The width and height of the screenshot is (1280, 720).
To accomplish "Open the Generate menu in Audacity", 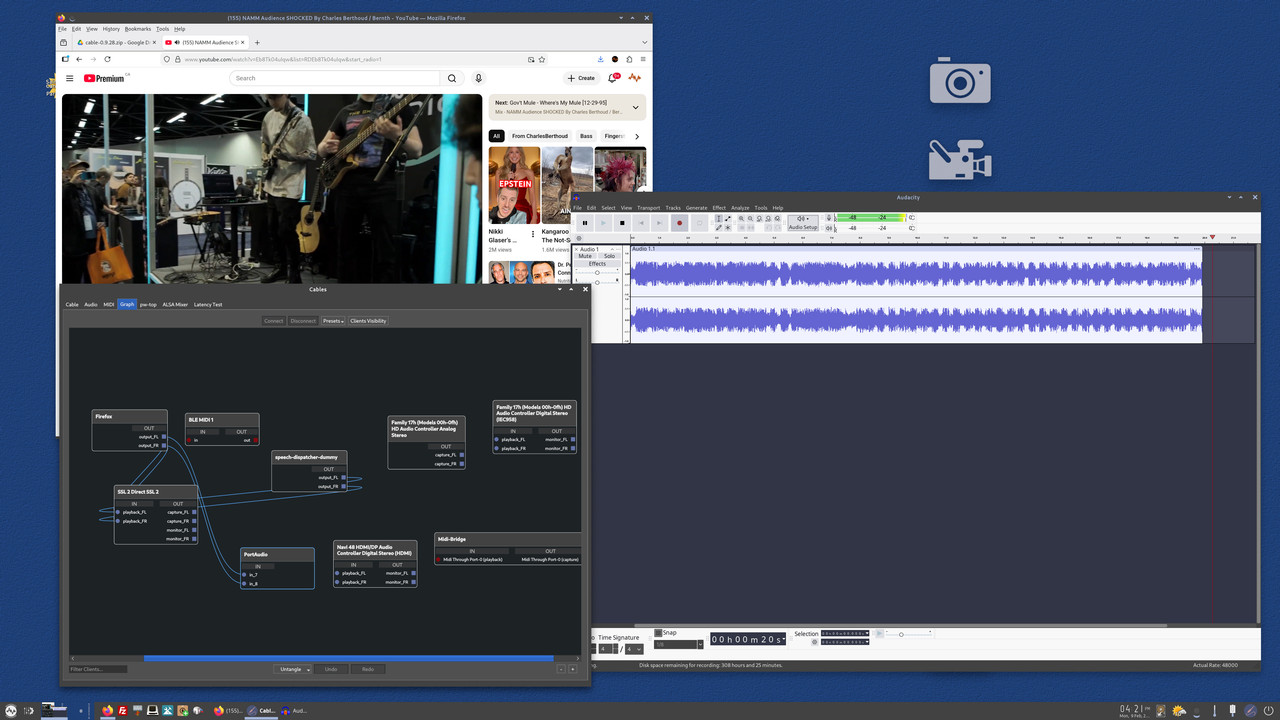I will click(696, 208).
